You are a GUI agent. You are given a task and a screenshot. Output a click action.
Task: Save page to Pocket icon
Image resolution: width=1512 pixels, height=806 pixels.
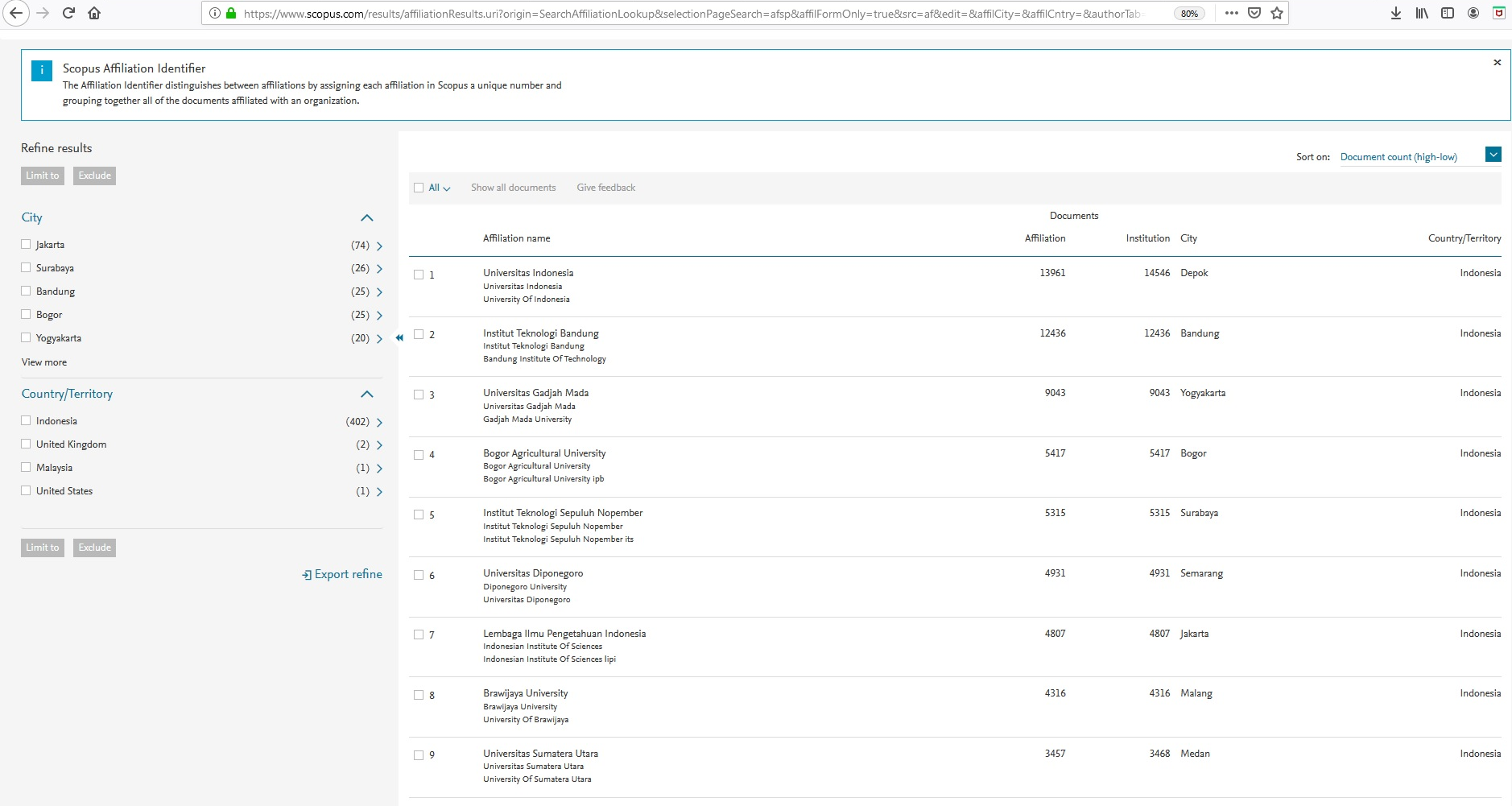[x=1254, y=13]
